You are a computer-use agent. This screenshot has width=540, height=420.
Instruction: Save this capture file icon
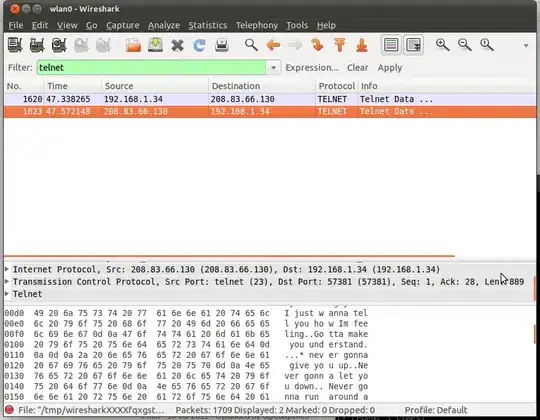(x=155, y=45)
